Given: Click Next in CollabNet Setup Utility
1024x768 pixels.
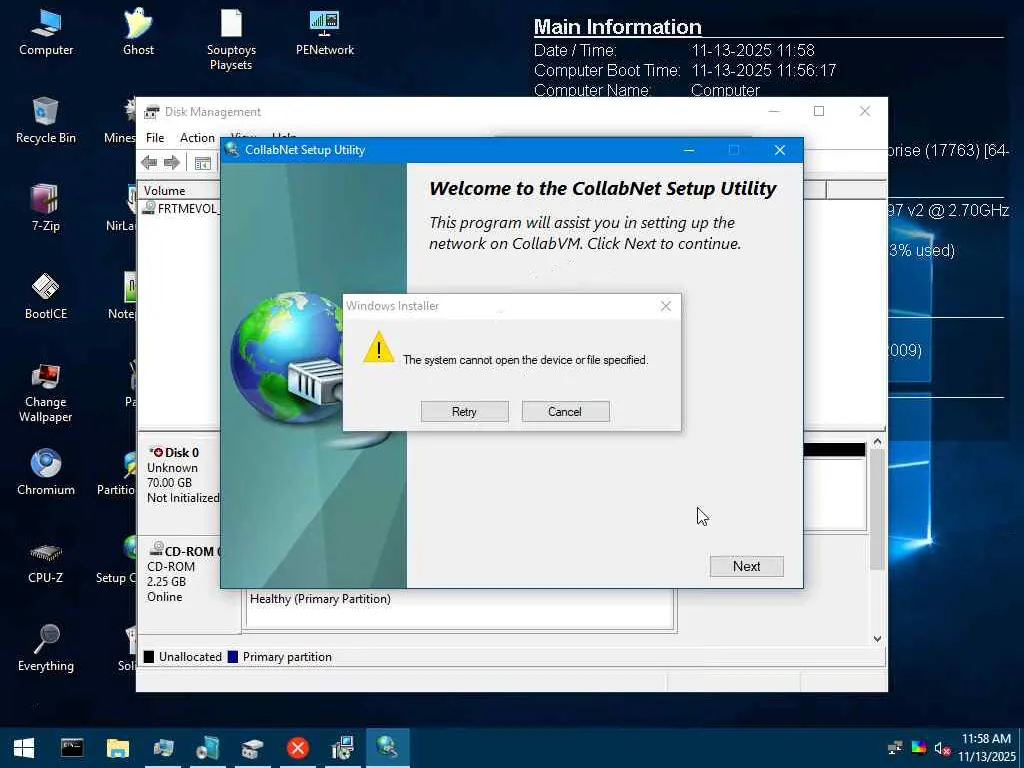Looking at the screenshot, I should click(746, 566).
